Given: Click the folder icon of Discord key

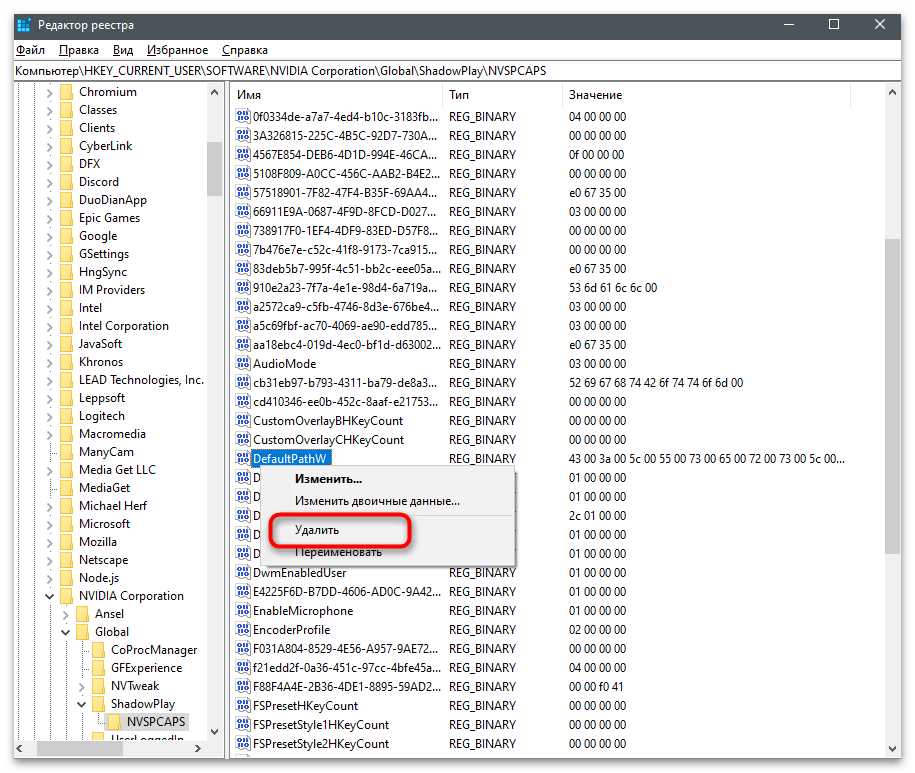Looking at the screenshot, I should [67, 182].
